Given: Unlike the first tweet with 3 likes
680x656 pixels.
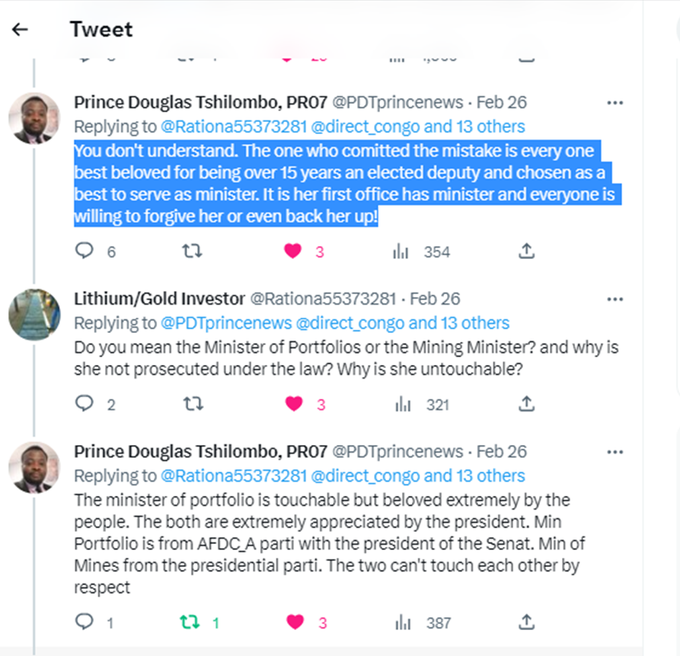Looking at the screenshot, I should pos(293,252).
